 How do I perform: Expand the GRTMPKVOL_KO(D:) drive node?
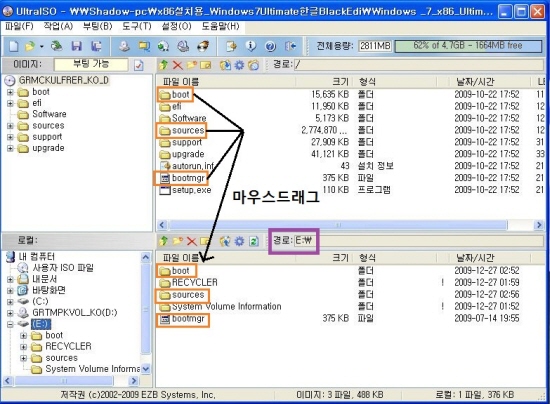[x=10, y=313]
